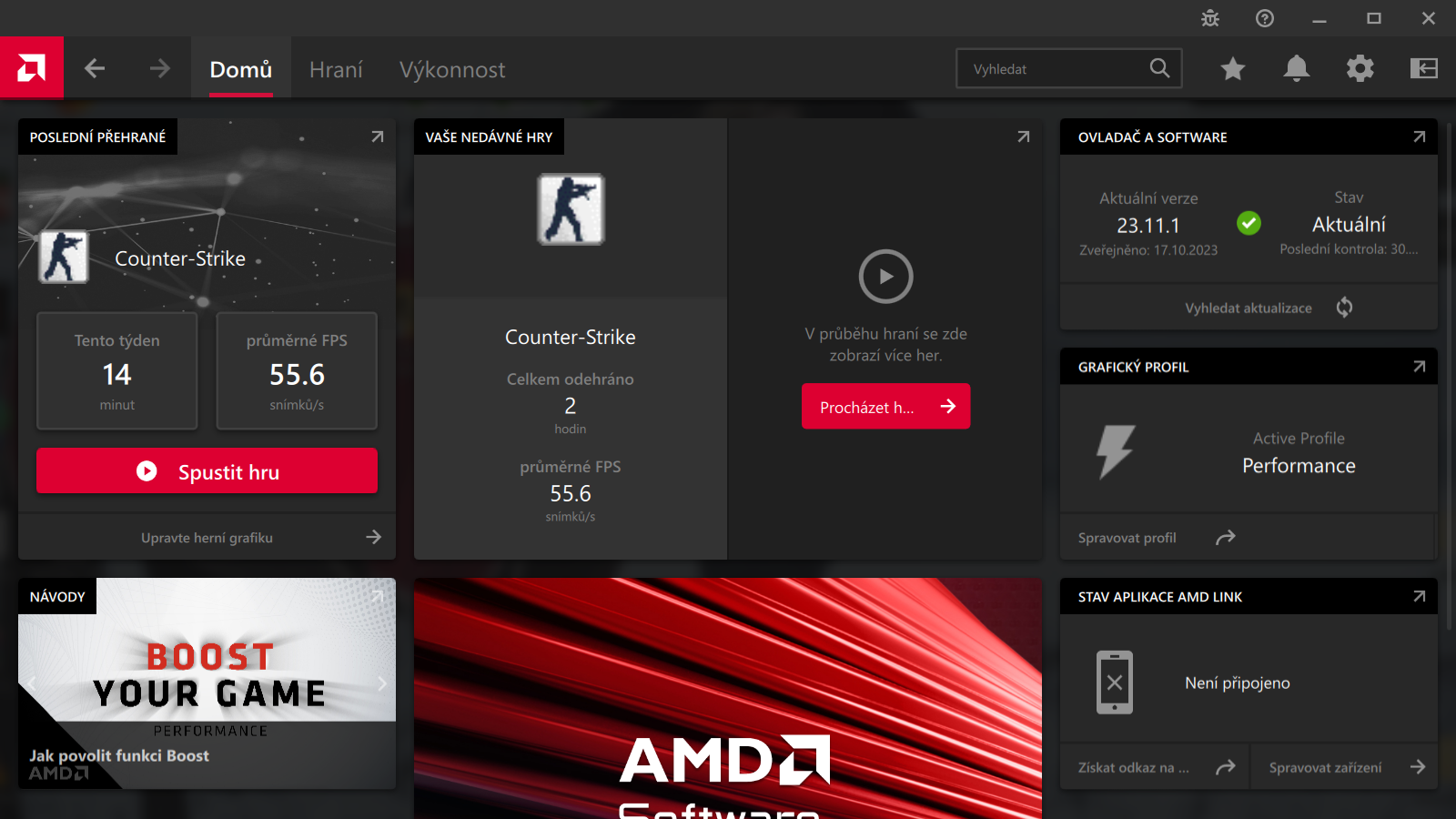Click the Tento týden 14 minut tile

[117, 371]
